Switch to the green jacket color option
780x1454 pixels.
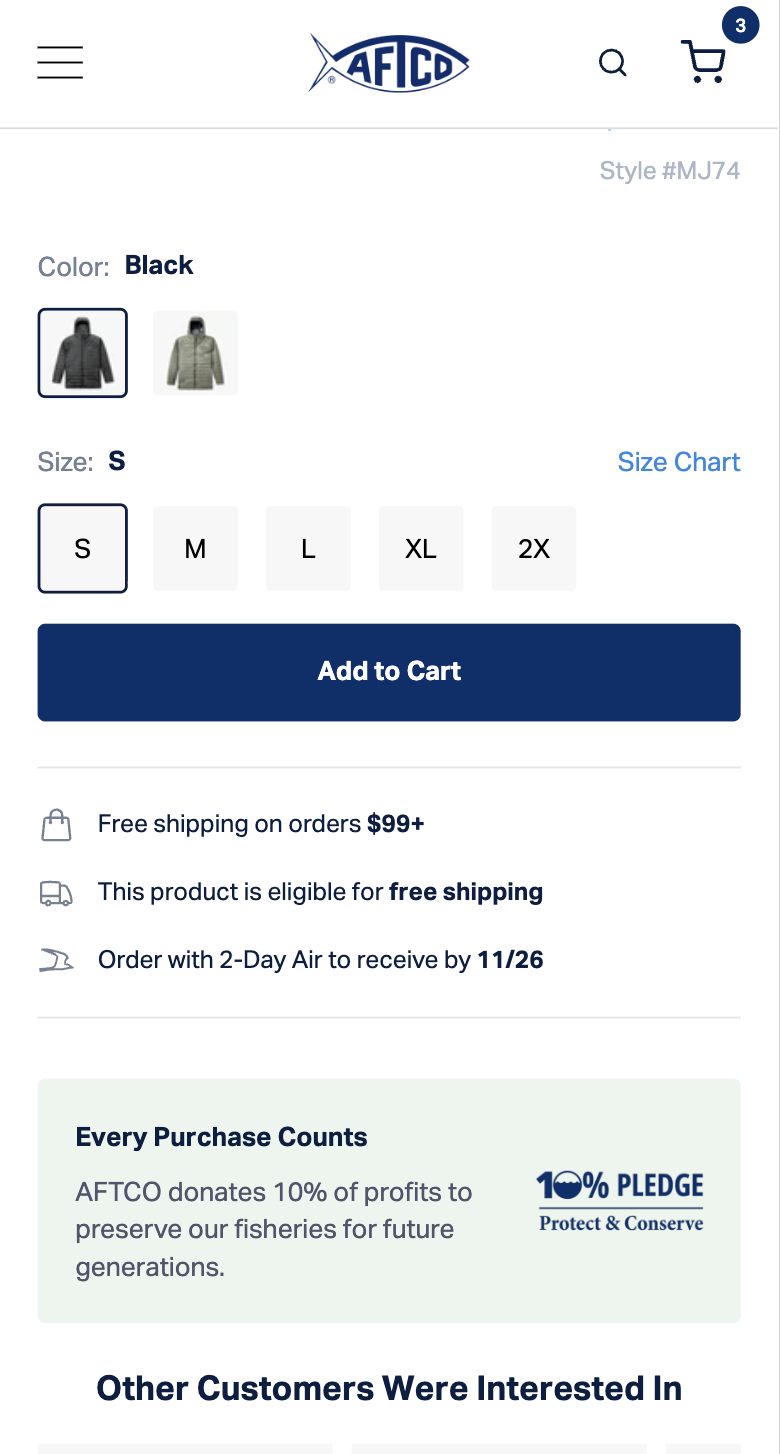(195, 353)
